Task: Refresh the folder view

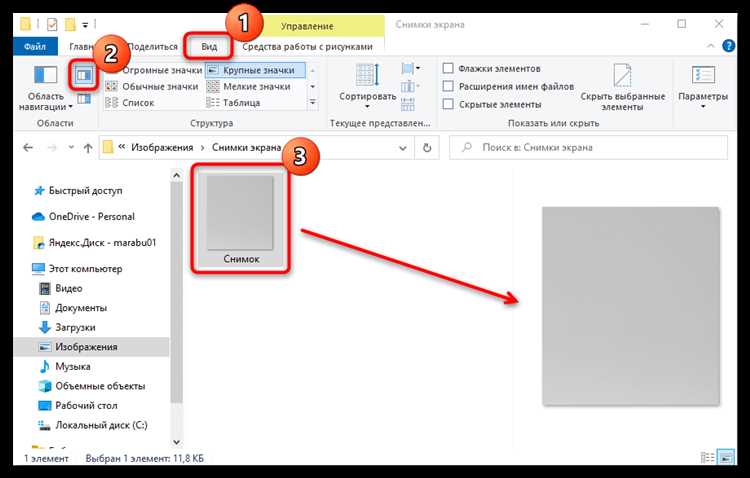Action: click(x=427, y=148)
